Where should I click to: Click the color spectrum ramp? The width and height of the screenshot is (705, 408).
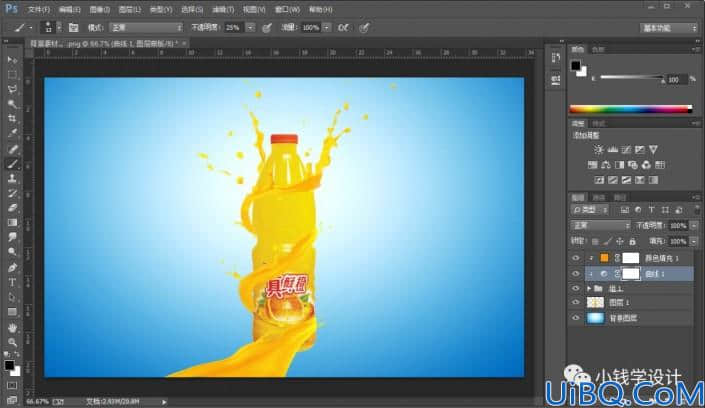pos(631,108)
